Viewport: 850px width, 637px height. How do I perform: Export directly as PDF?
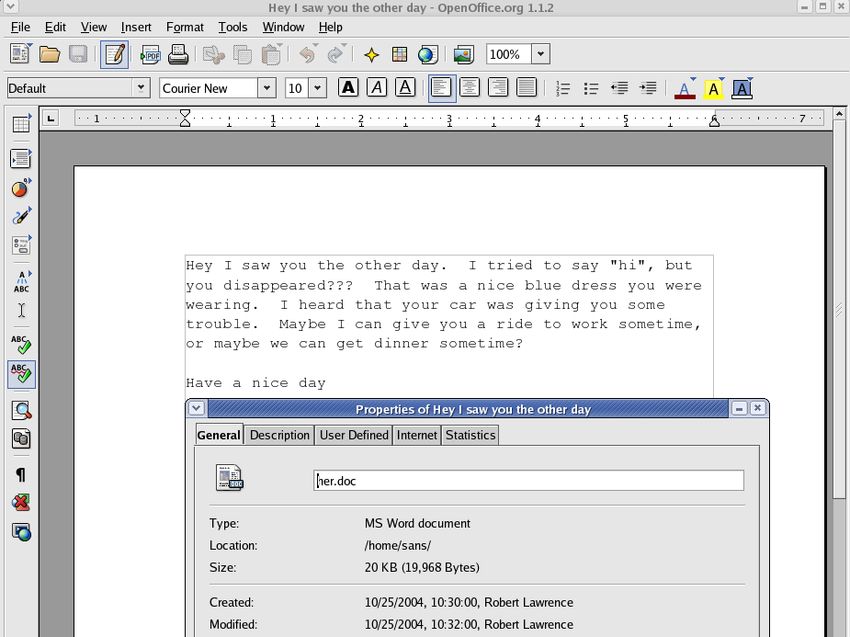click(150, 55)
